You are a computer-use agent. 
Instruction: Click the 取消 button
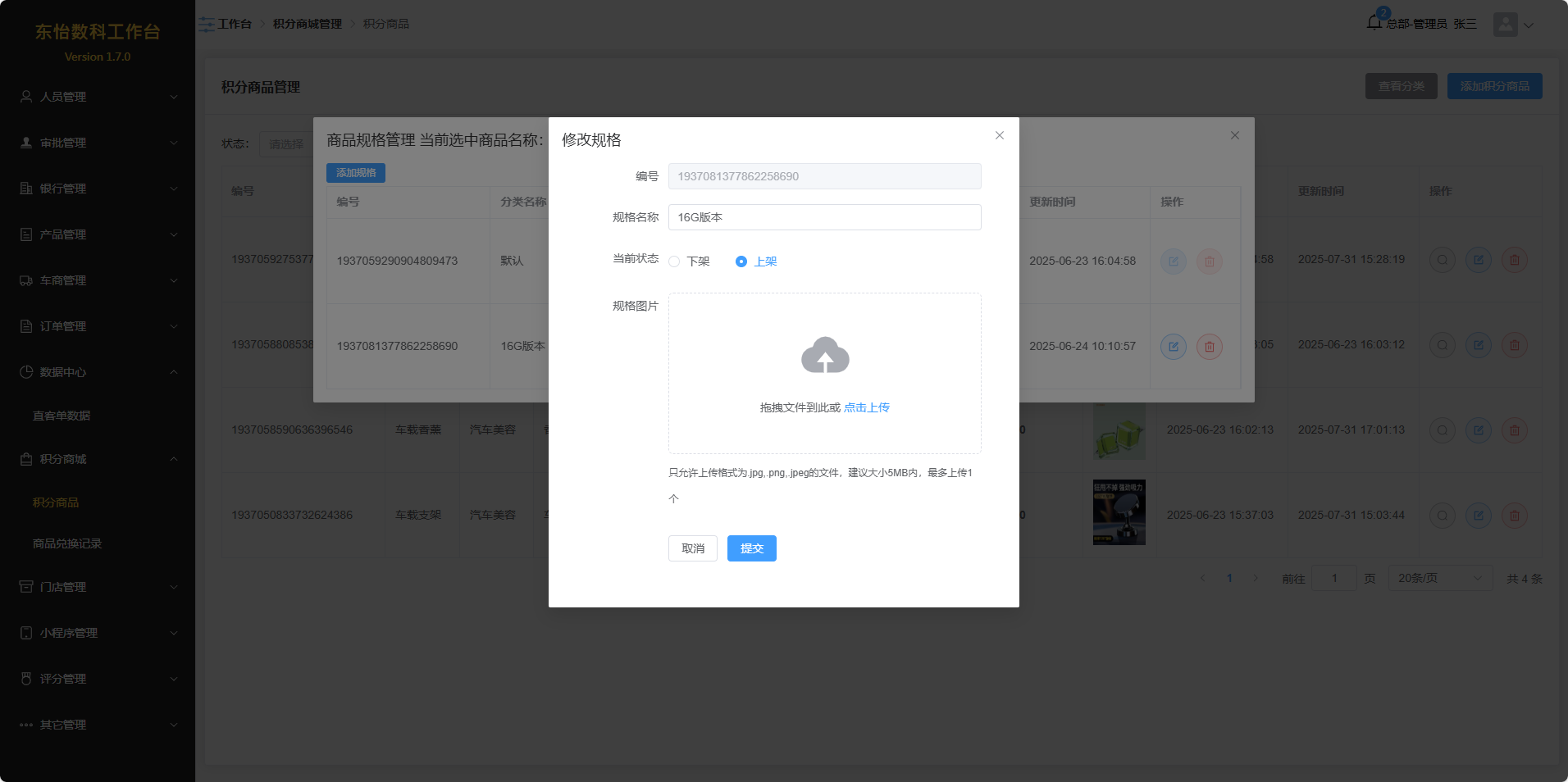point(692,548)
